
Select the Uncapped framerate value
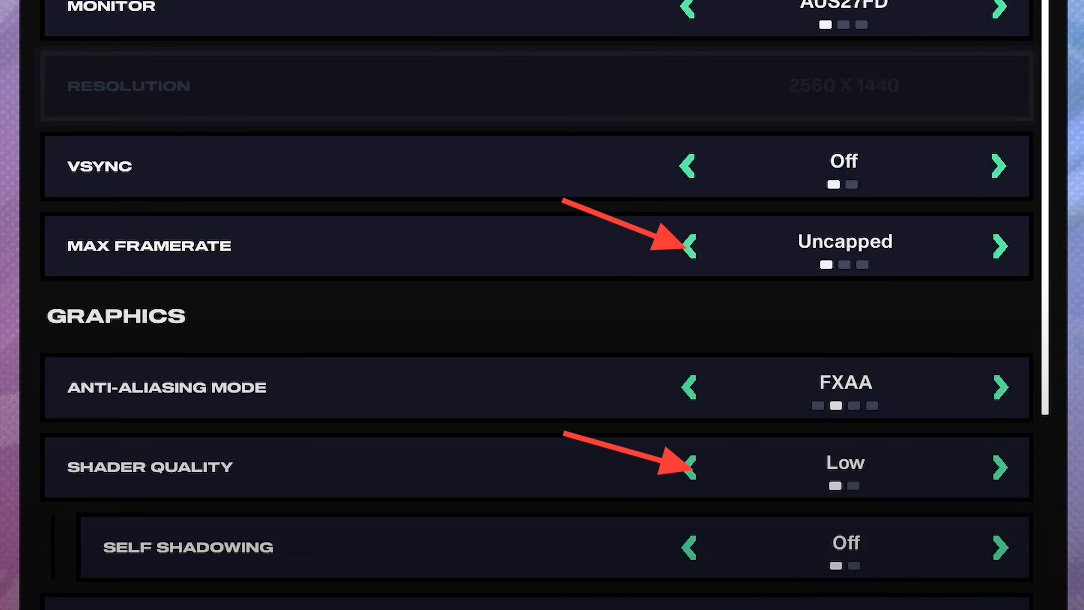[845, 242]
